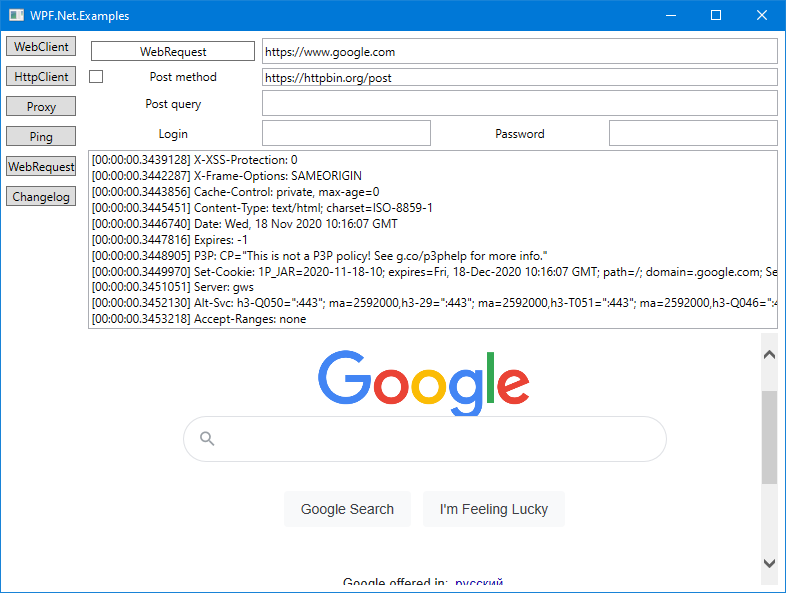Click the Post method label
The height and width of the screenshot is (593, 786).
coord(183,77)
